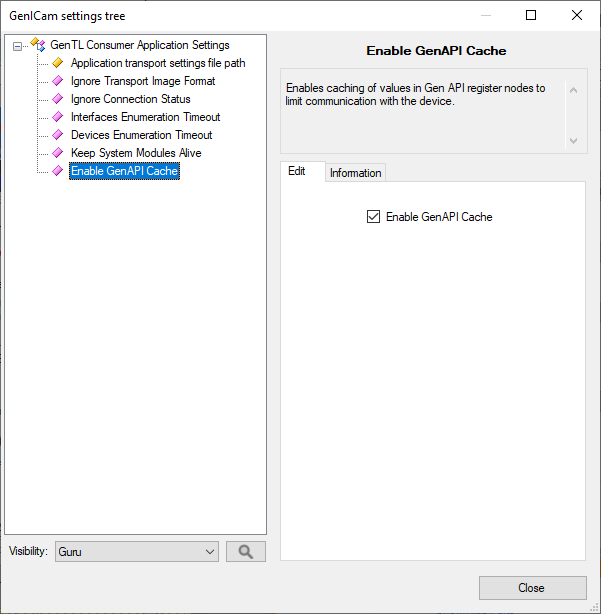Select the Edit tab

[297, 172]
